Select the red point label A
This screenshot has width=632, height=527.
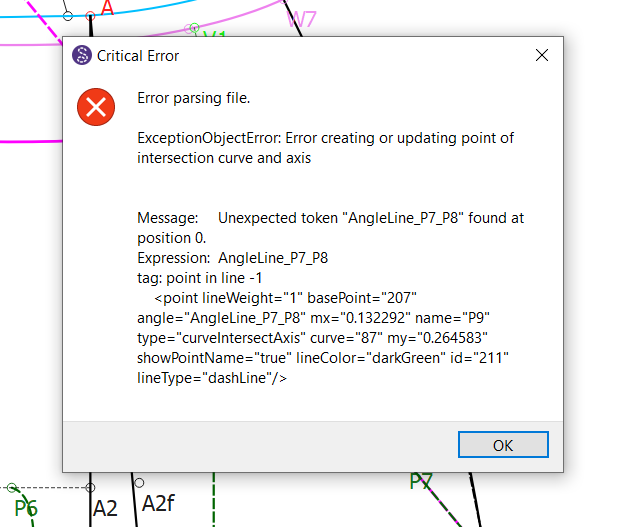107,8
